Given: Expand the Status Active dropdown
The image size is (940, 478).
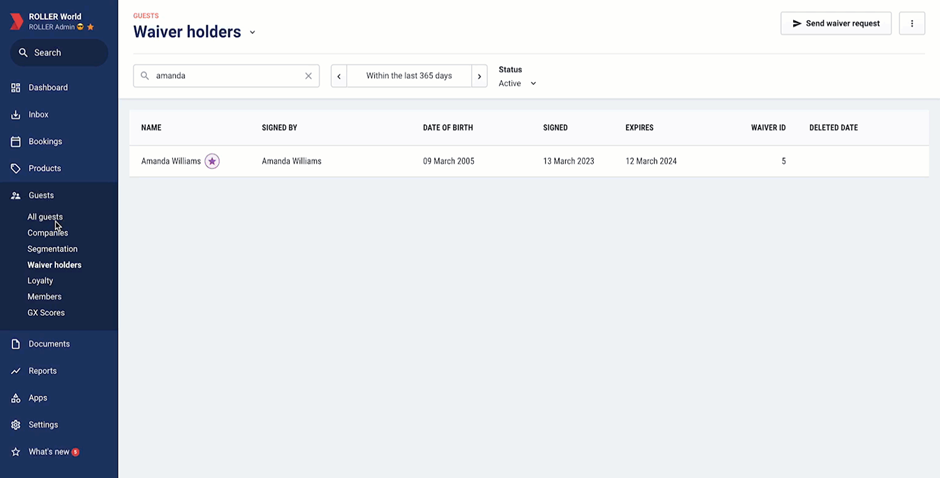Looking at the screenshot, I should [x=517, y=83].
